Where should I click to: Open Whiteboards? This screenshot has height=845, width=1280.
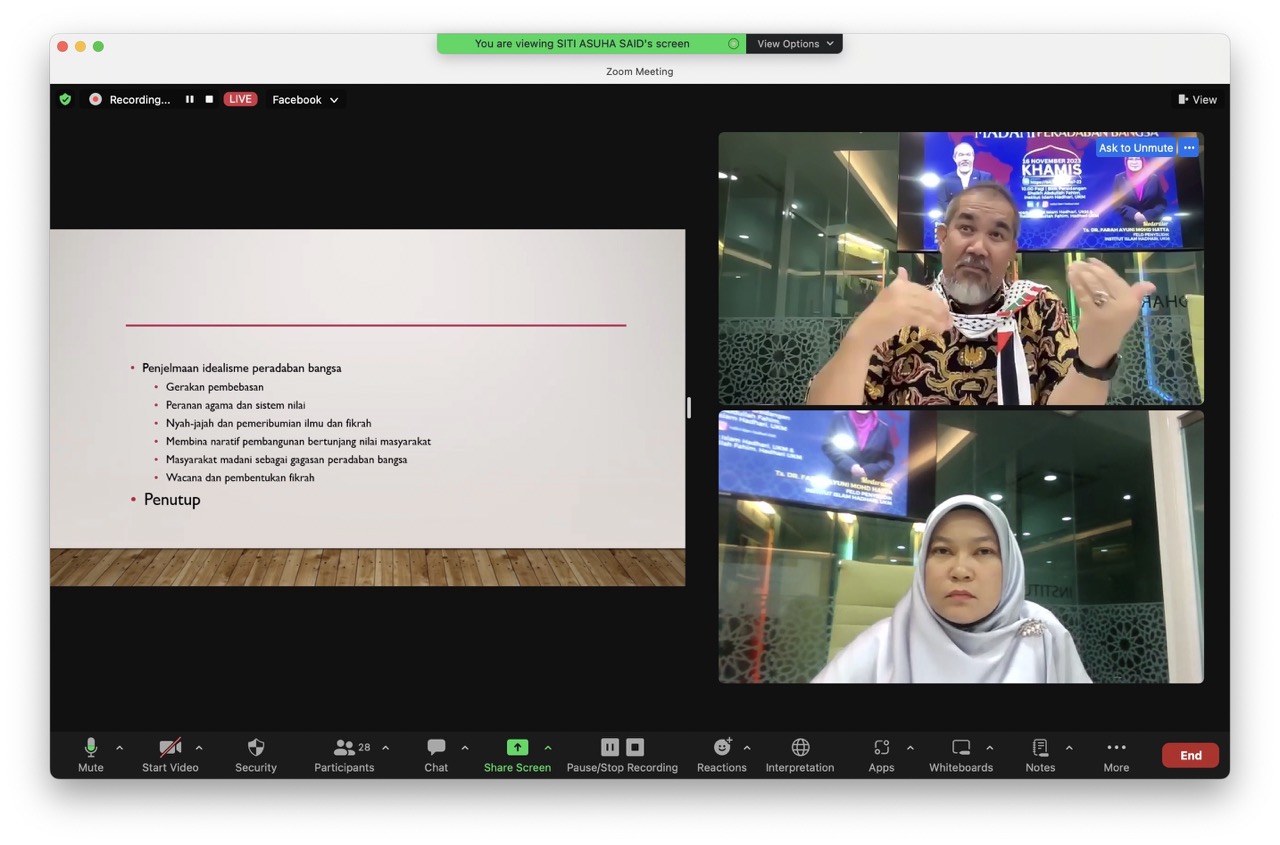point(961,754)
